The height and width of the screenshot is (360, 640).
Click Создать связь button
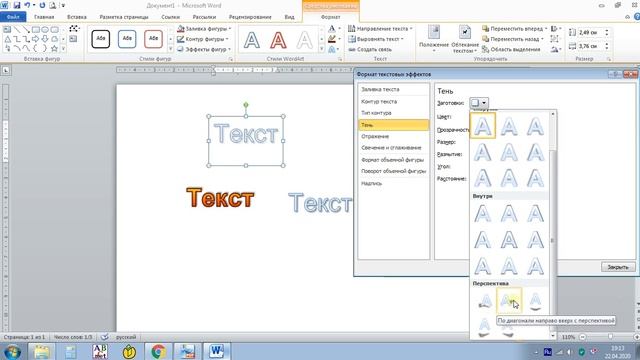pyautogui.click(x=370, y=49)
